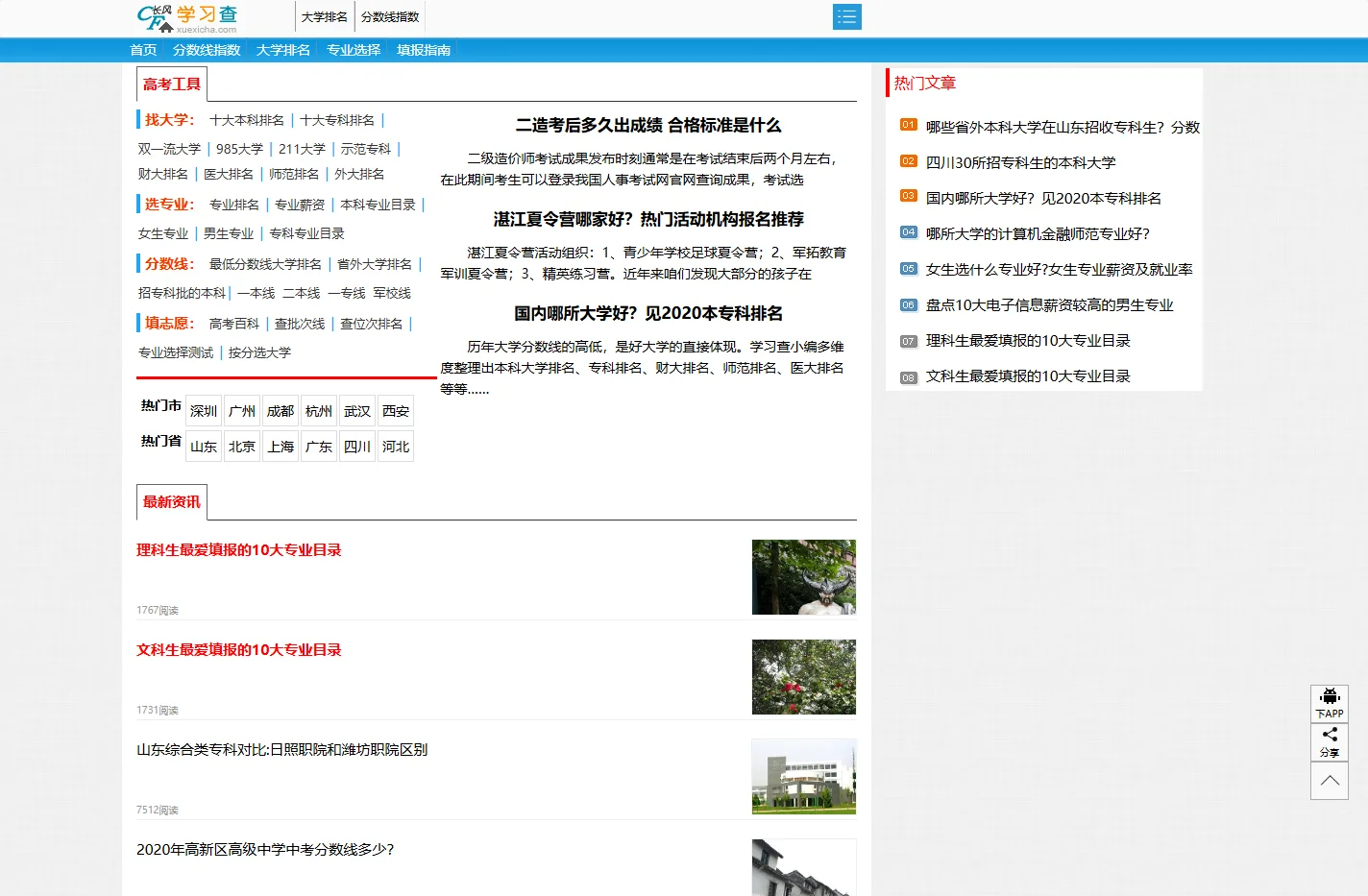Choose hot province 山东
1368x896 pixels.
click(204, 447)
